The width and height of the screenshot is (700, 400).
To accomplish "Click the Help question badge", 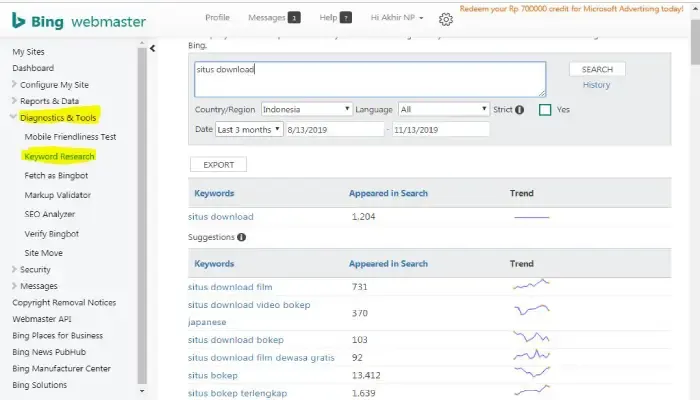I will coord(346,18).
